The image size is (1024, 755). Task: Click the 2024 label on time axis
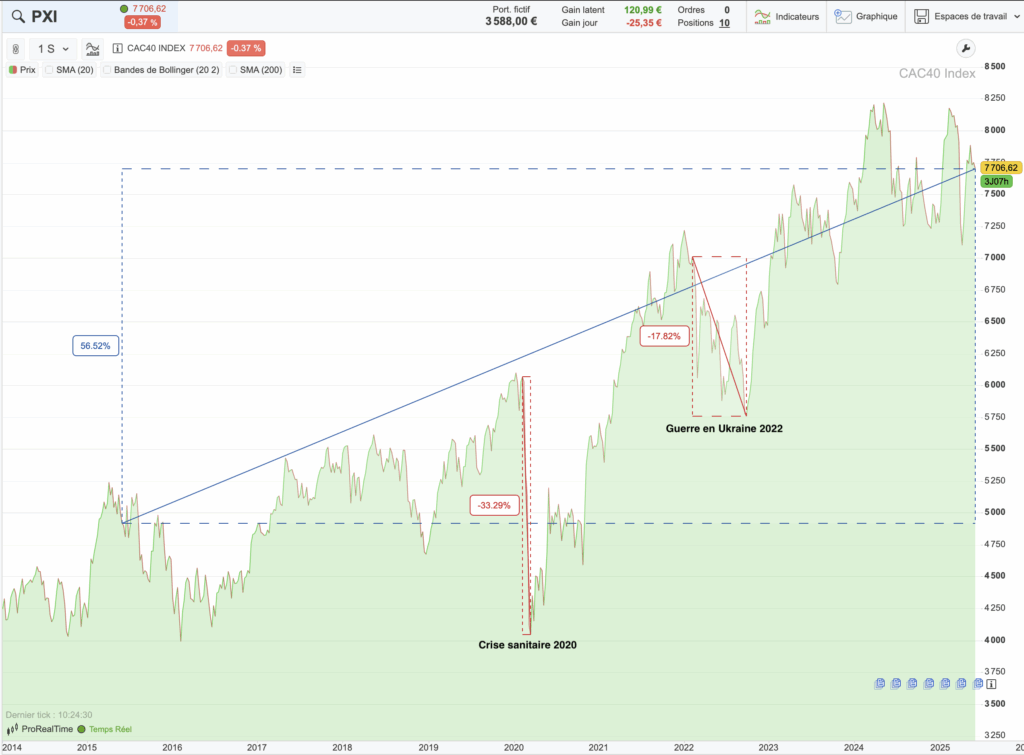[854, 747]
